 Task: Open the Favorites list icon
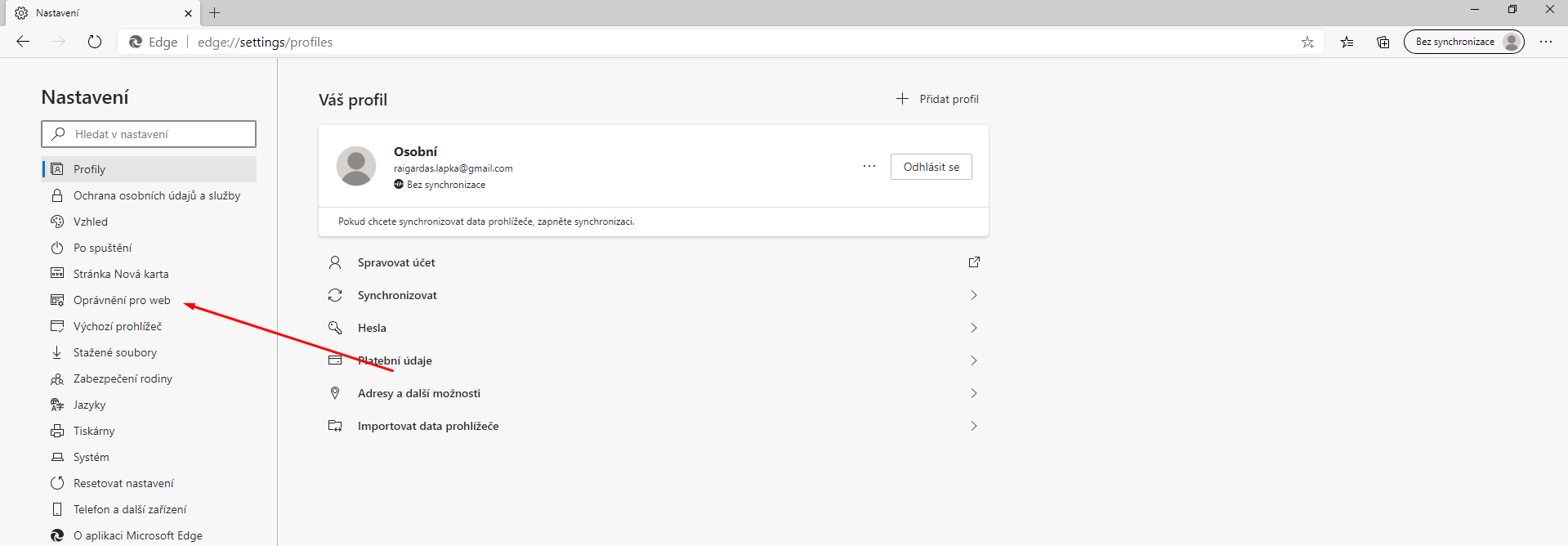1347,43
